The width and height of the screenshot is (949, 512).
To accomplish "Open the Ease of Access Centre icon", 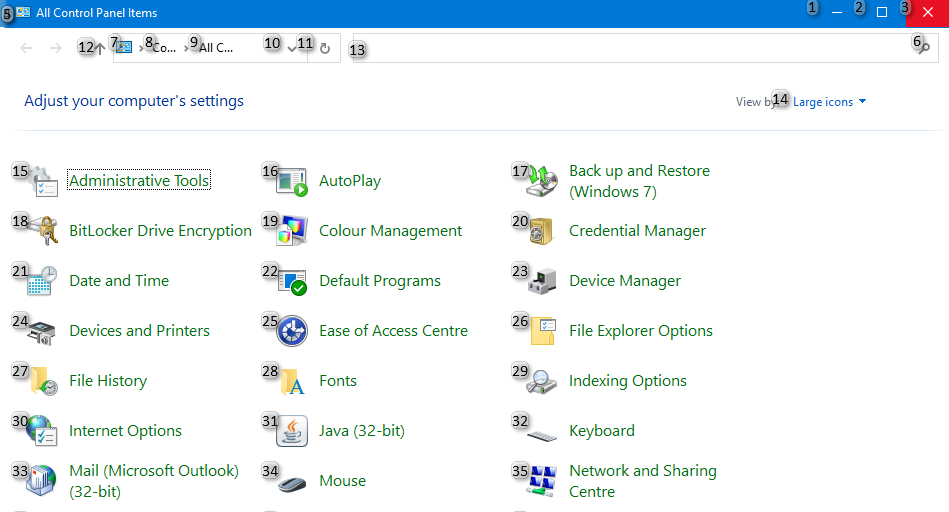I will (292, 331).
